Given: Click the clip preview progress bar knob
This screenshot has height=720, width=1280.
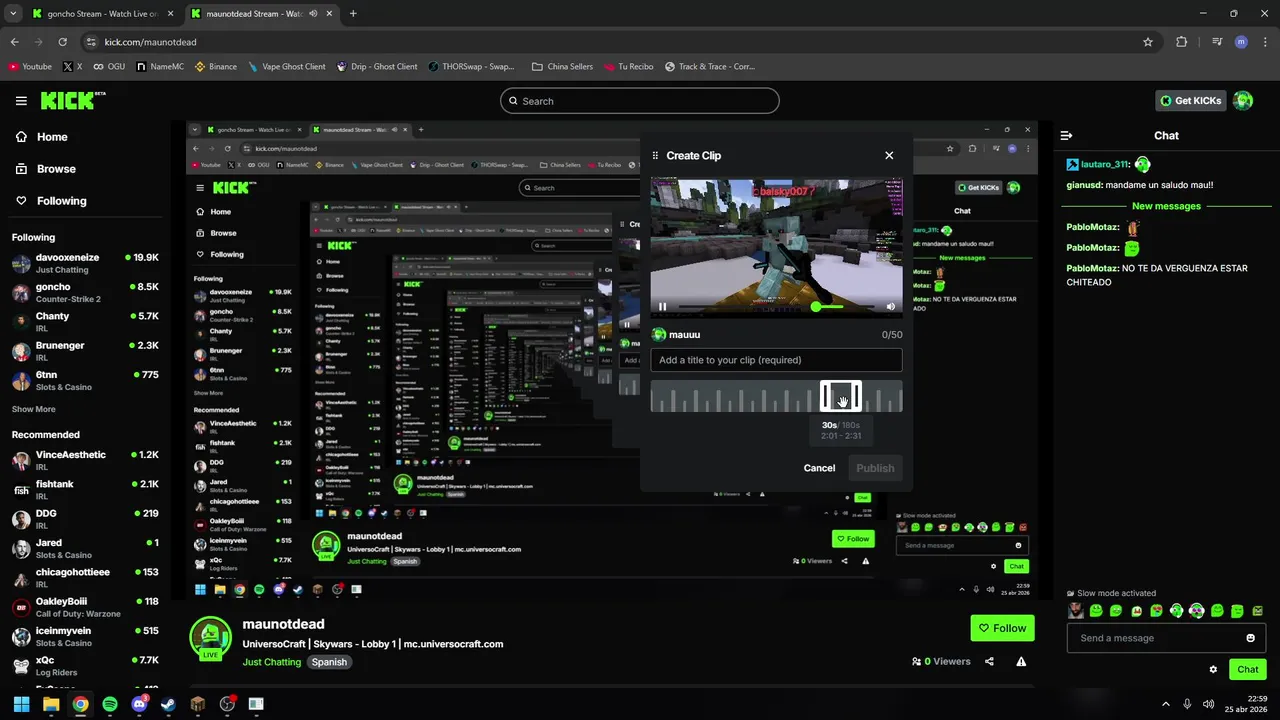Looking at the screenshot, I should [x=816, y=307].
